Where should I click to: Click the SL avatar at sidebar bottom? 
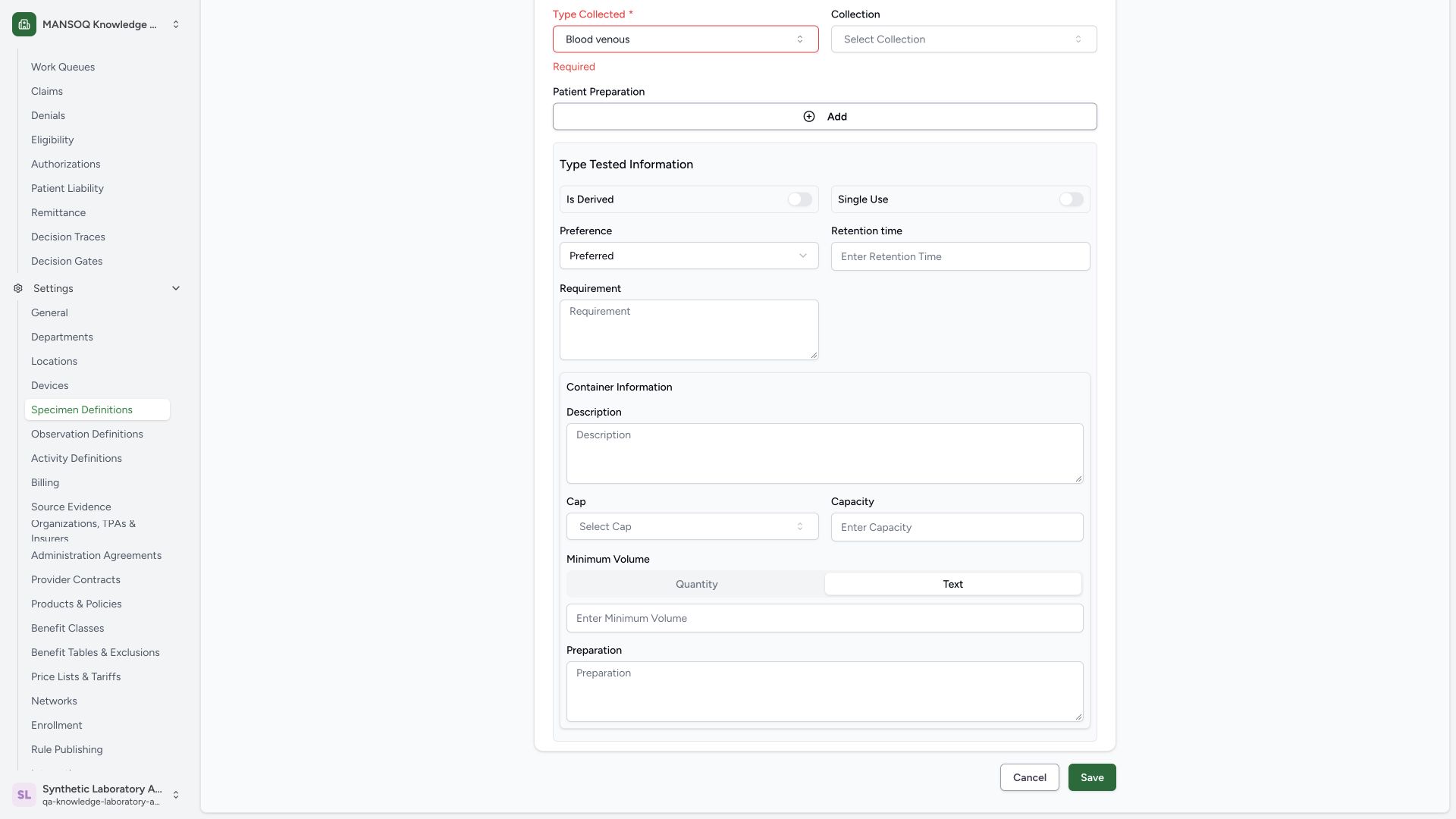(x=24, y=795)
